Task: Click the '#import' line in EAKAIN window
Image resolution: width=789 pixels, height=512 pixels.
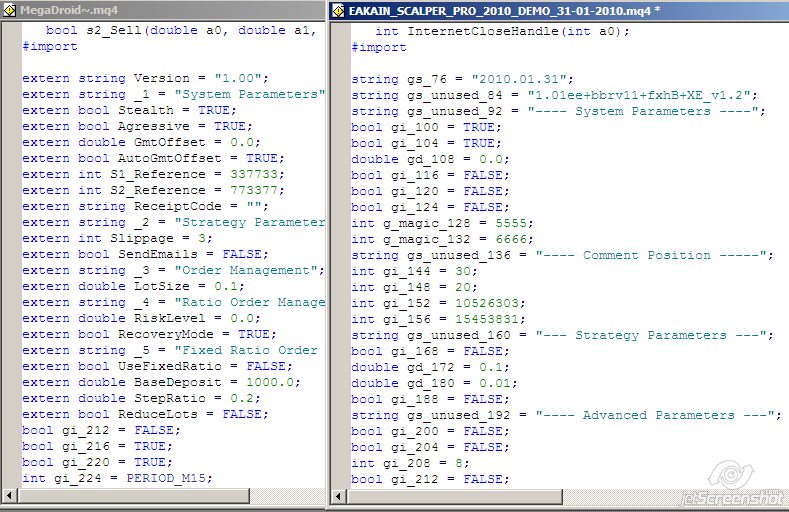Action: click(x=379, y=48)
